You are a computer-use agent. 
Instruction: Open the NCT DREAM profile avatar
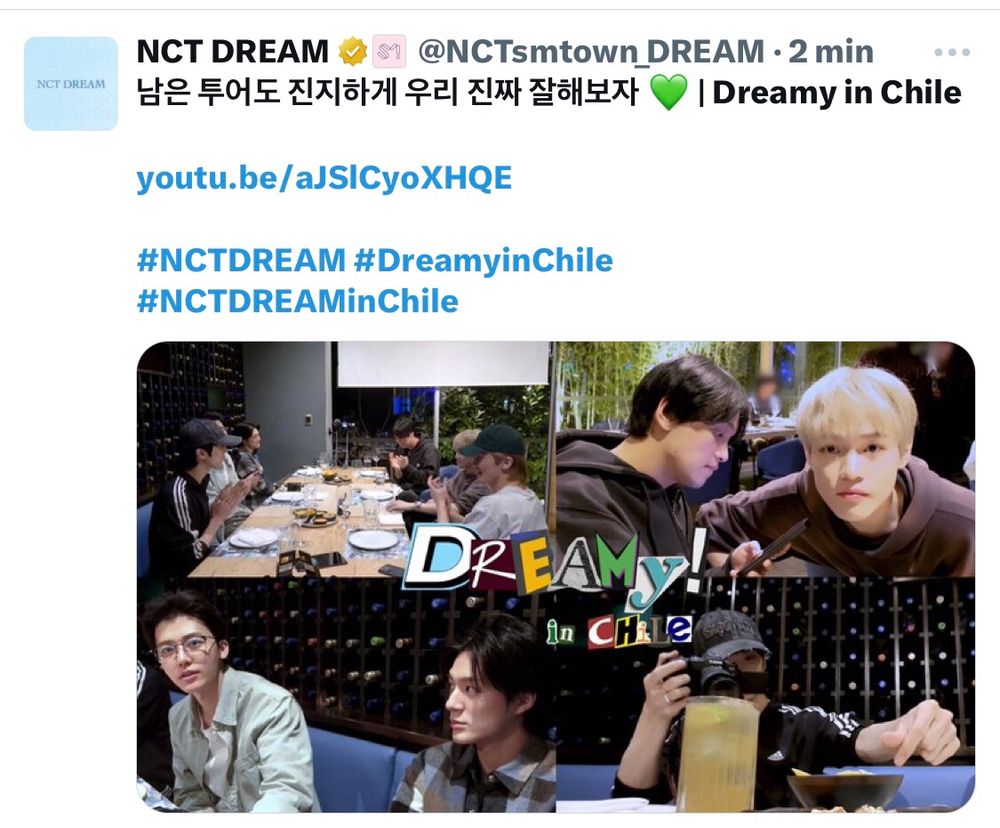point(71,84)
